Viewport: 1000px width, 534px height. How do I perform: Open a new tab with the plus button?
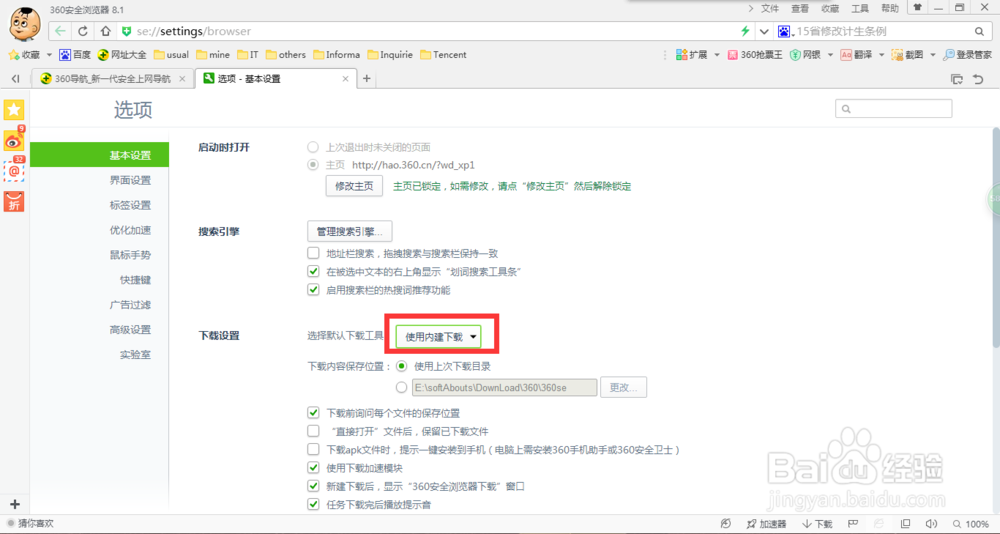[x=366, y=78]
